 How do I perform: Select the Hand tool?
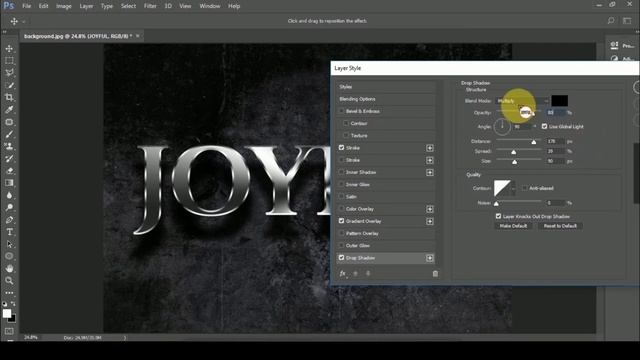9,269
